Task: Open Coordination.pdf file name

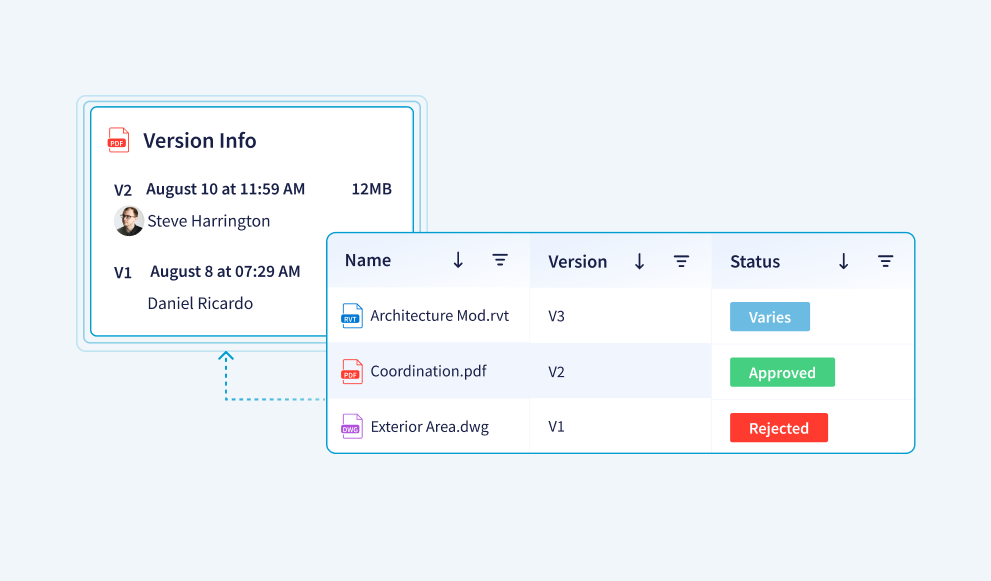Action: click(x=429, y=371)
